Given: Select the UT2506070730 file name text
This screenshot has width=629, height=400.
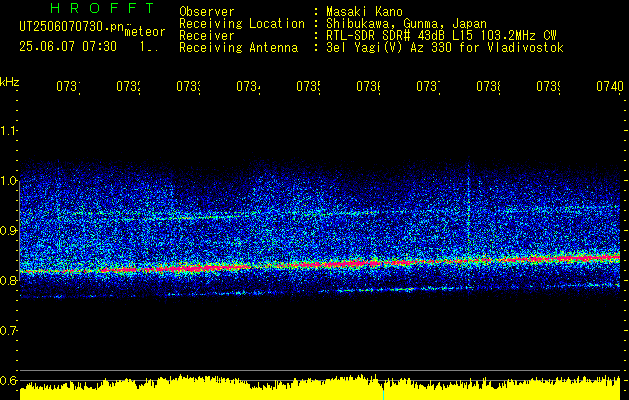Looking at the screenshot, I should 71,26.
